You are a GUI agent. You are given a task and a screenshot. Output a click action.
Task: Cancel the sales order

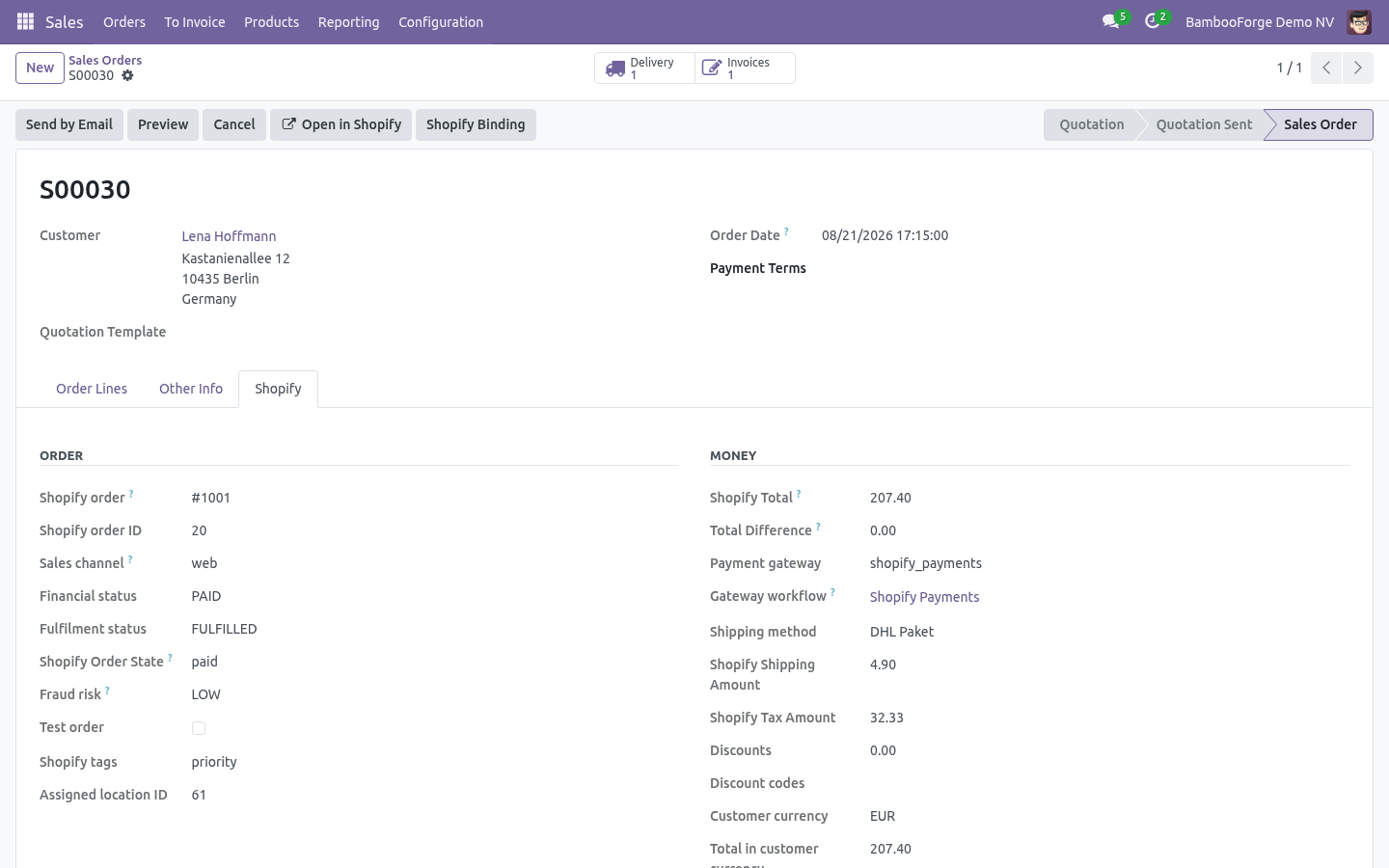click(234, 124)
